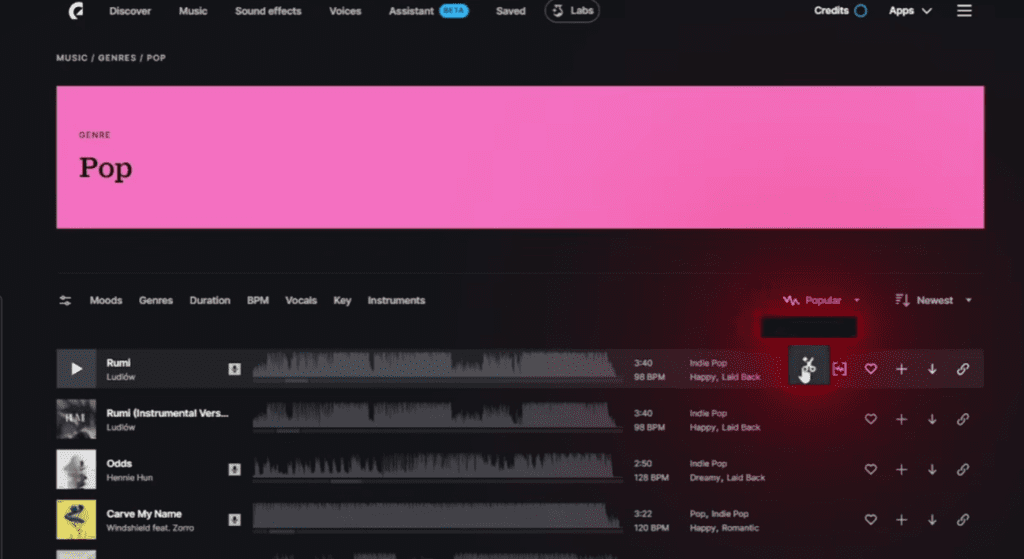Favorite the Rumi track with the heart
1024x559 pixels.
870,369
